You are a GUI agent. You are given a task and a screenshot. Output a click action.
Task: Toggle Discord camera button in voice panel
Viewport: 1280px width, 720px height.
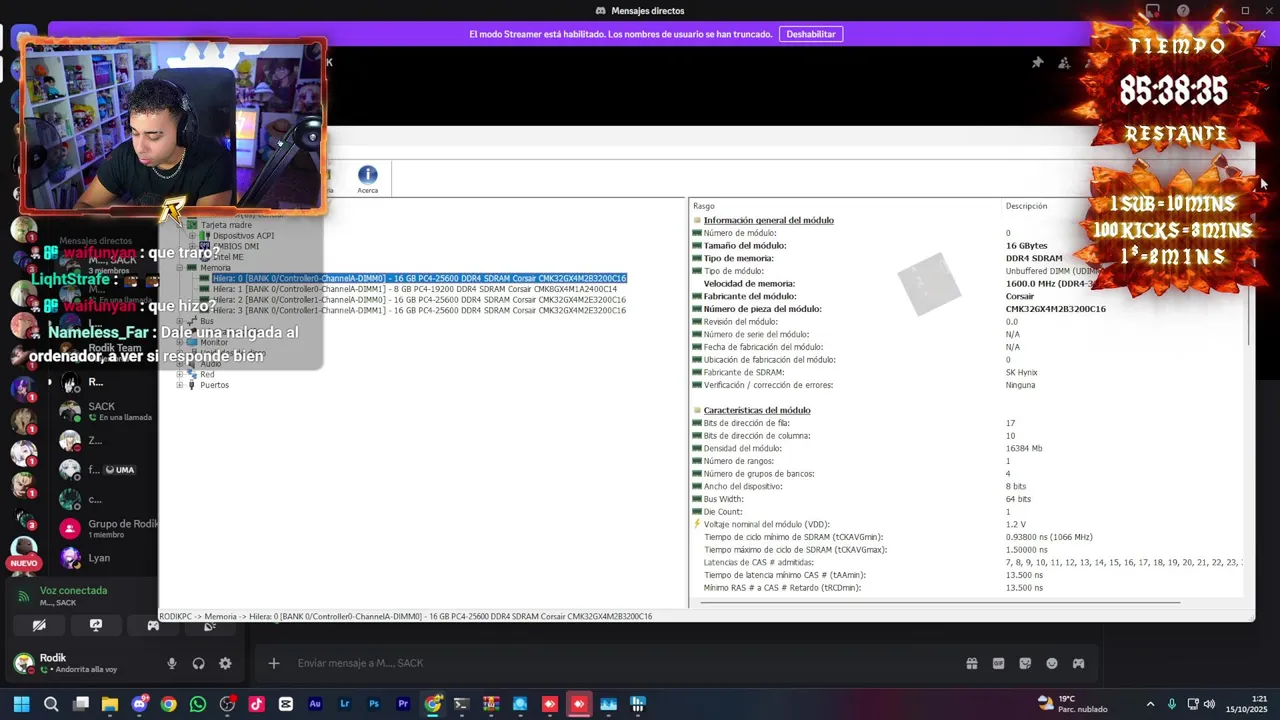[39, 625]
